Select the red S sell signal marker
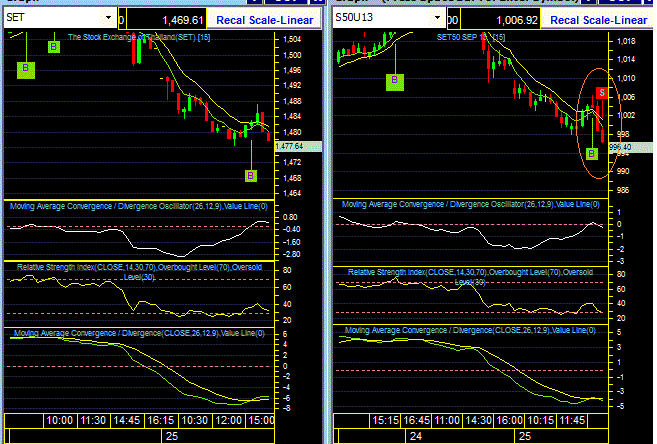657x444 pixels. pyautogui.click(x=602, y=93)
